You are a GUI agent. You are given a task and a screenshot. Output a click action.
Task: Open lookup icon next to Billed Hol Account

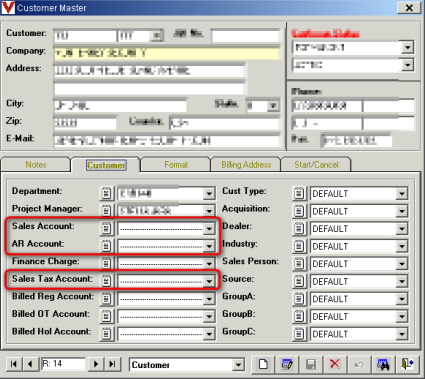(x=106, y=334)
